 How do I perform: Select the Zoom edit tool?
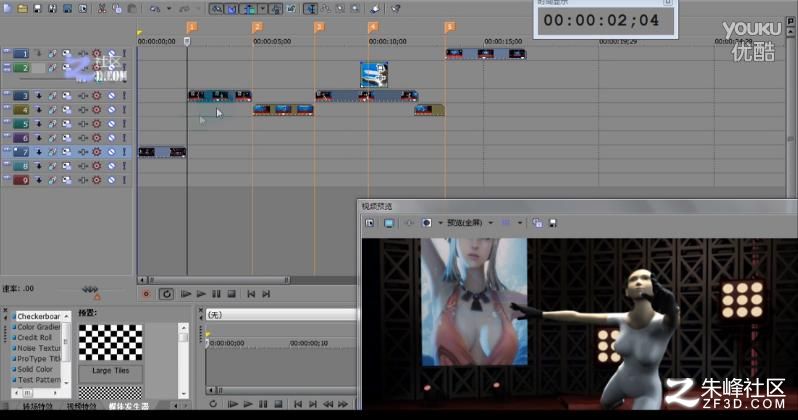tap(355, 8)
